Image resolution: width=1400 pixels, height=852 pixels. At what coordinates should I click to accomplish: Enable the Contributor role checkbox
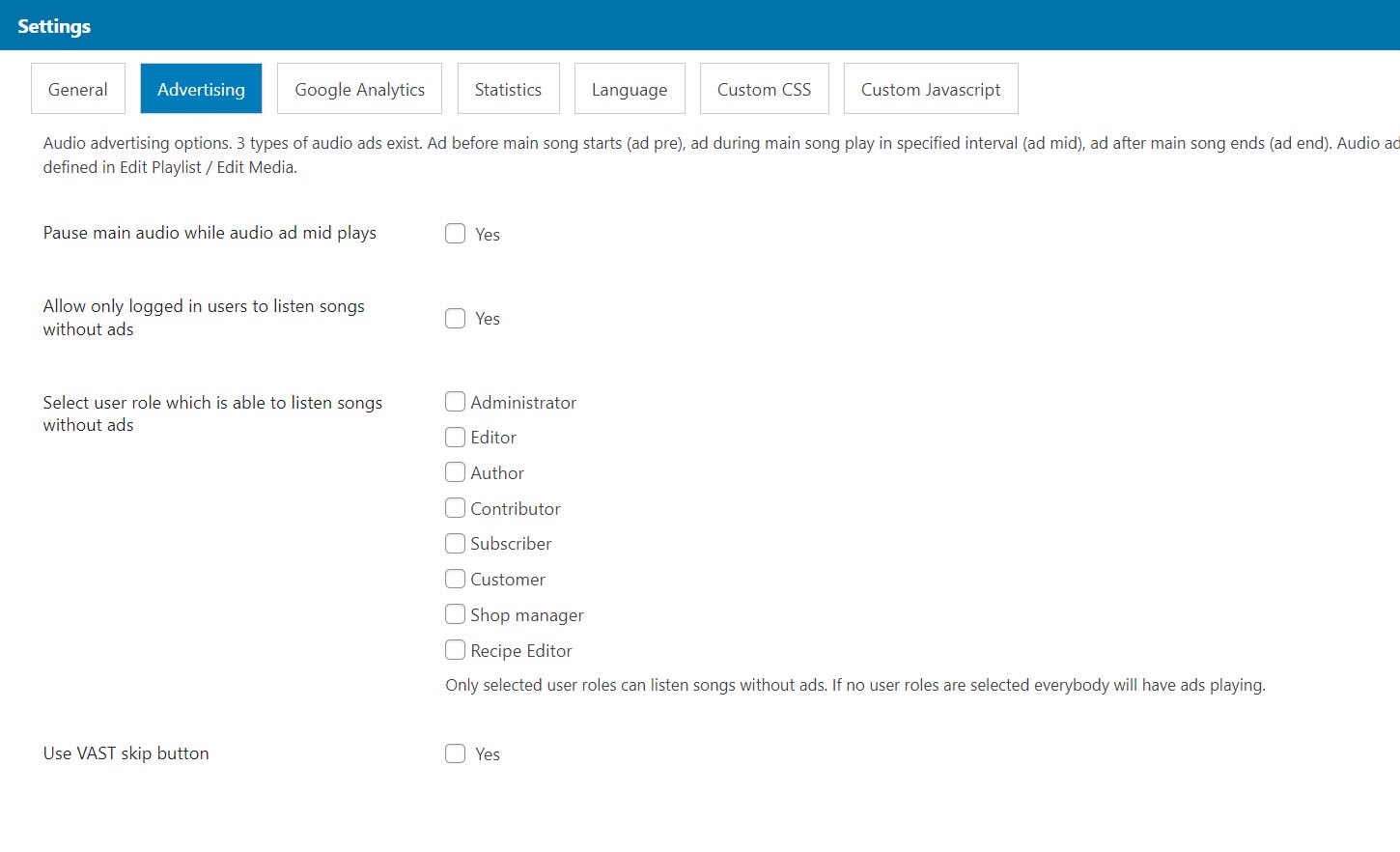pyautogui.click(x=455, y=508)
